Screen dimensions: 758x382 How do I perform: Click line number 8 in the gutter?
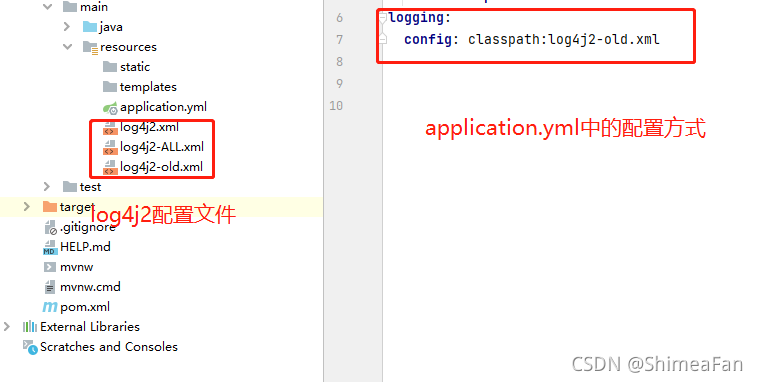339,61
